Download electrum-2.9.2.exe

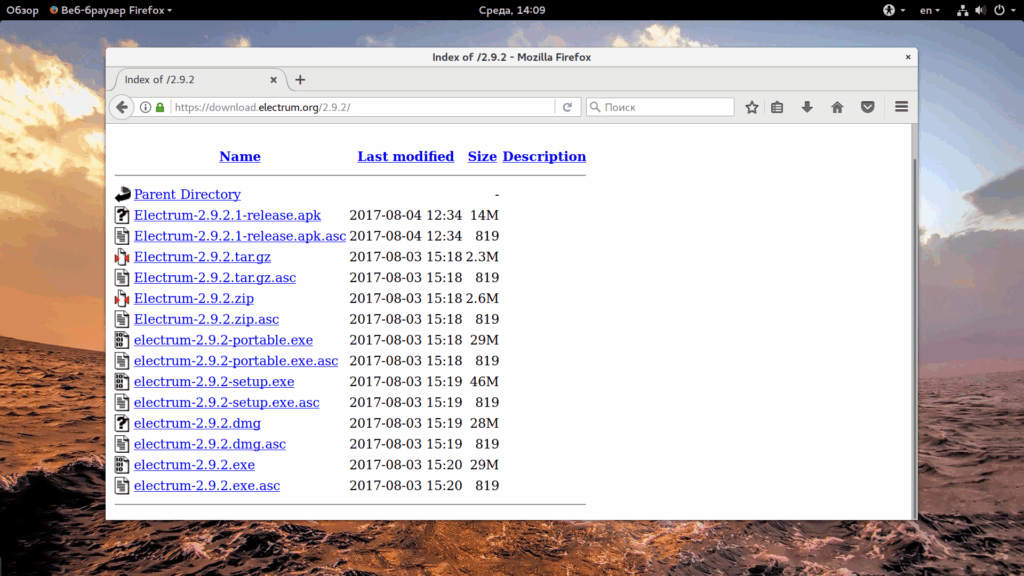click(195, 464)
